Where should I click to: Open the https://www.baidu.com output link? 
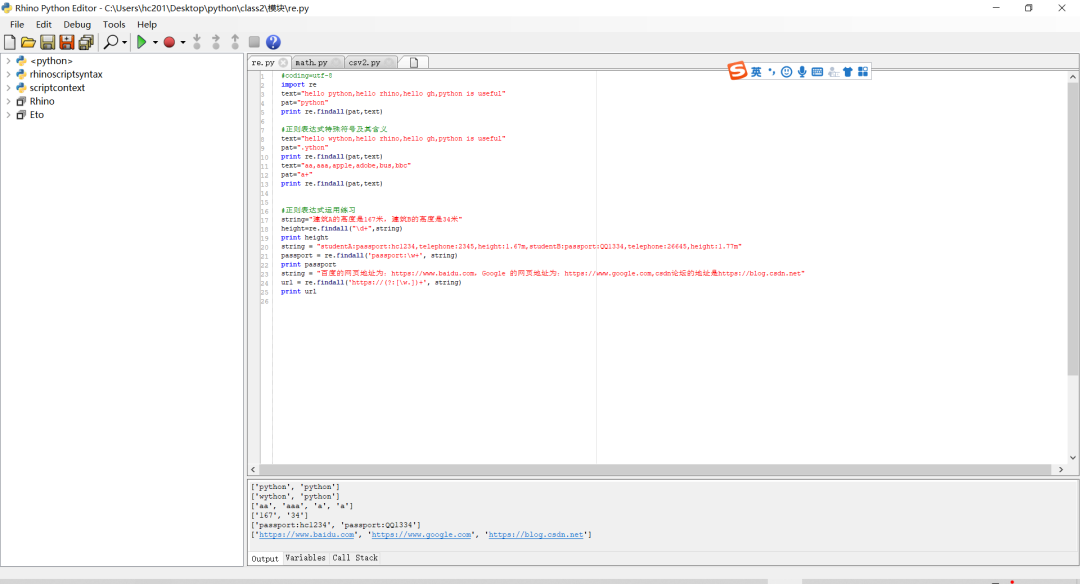[307, 534]
